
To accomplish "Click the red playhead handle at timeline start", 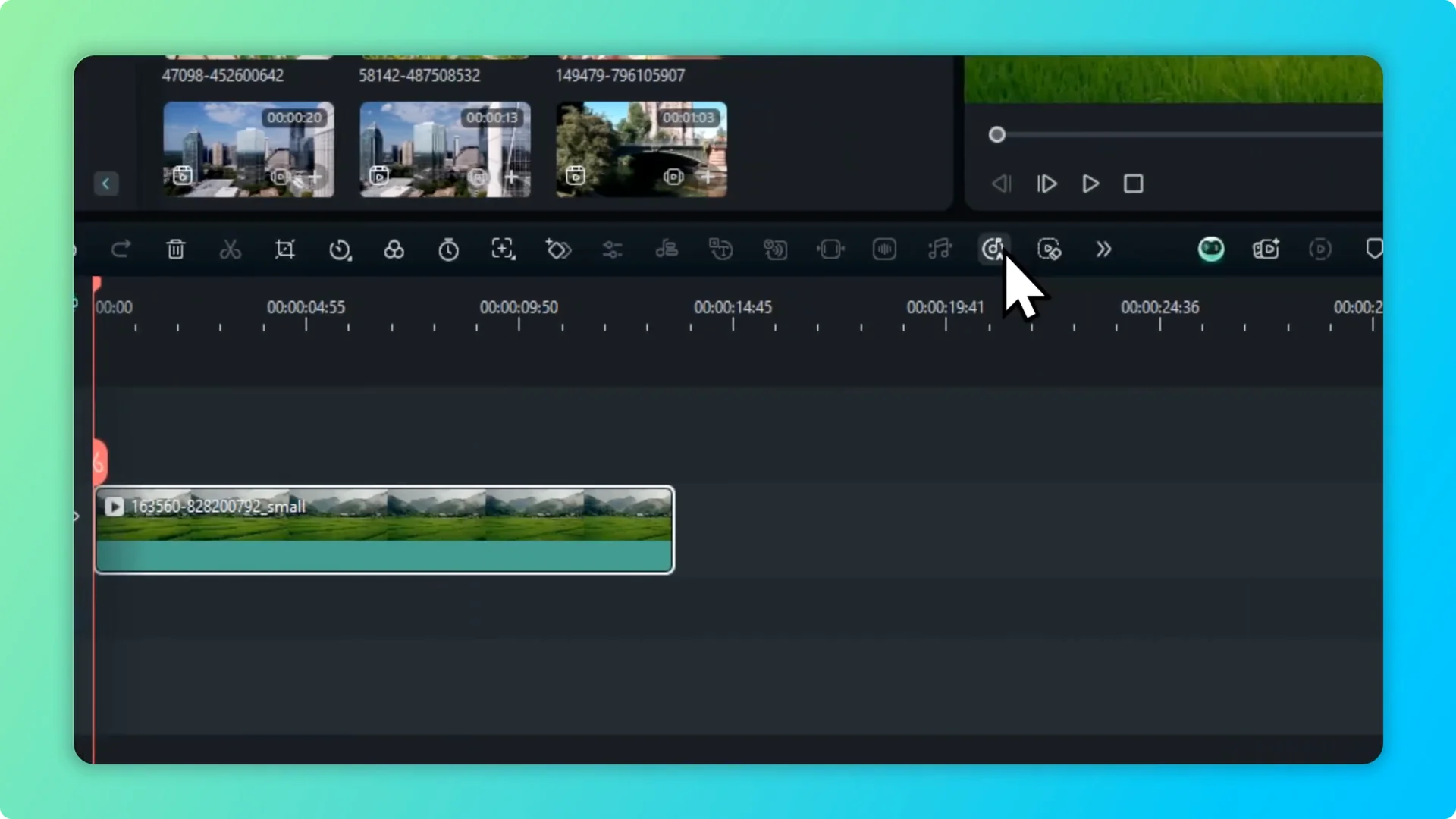I will pos(96,284).
